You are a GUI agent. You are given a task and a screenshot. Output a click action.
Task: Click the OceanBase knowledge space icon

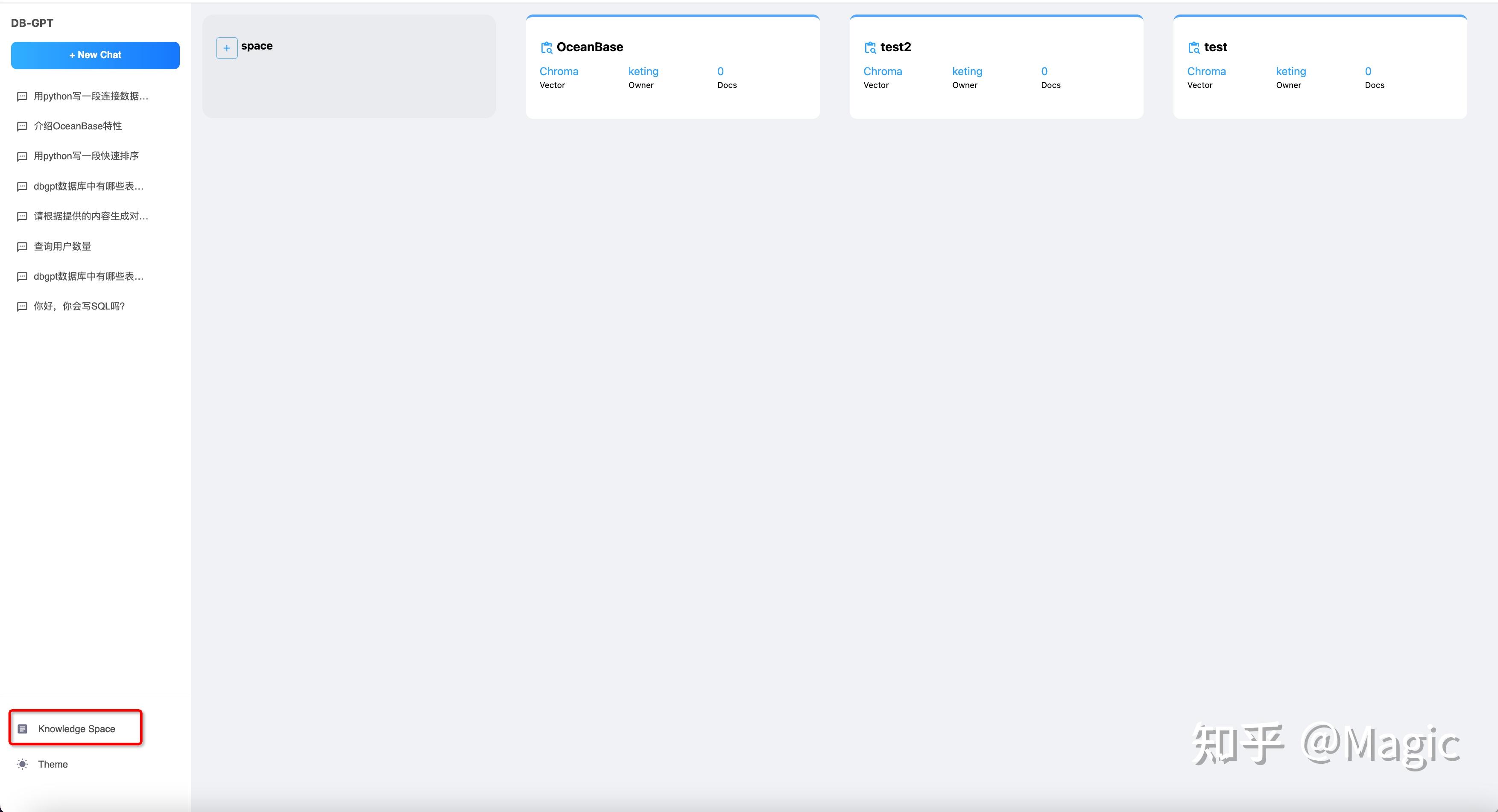point(546,48)
